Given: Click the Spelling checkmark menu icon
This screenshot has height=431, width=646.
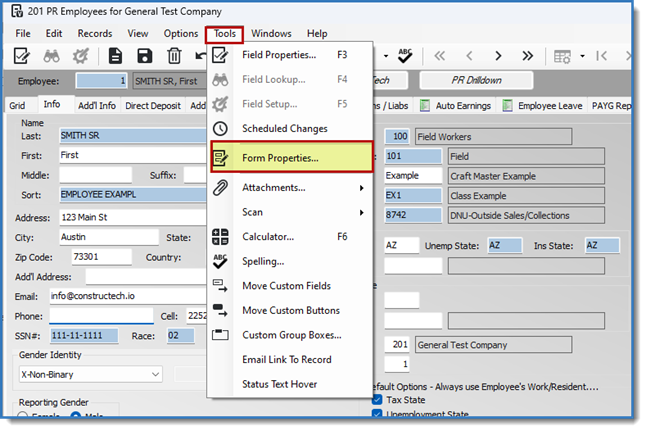Looking at the screenshot, I should 220,261.
